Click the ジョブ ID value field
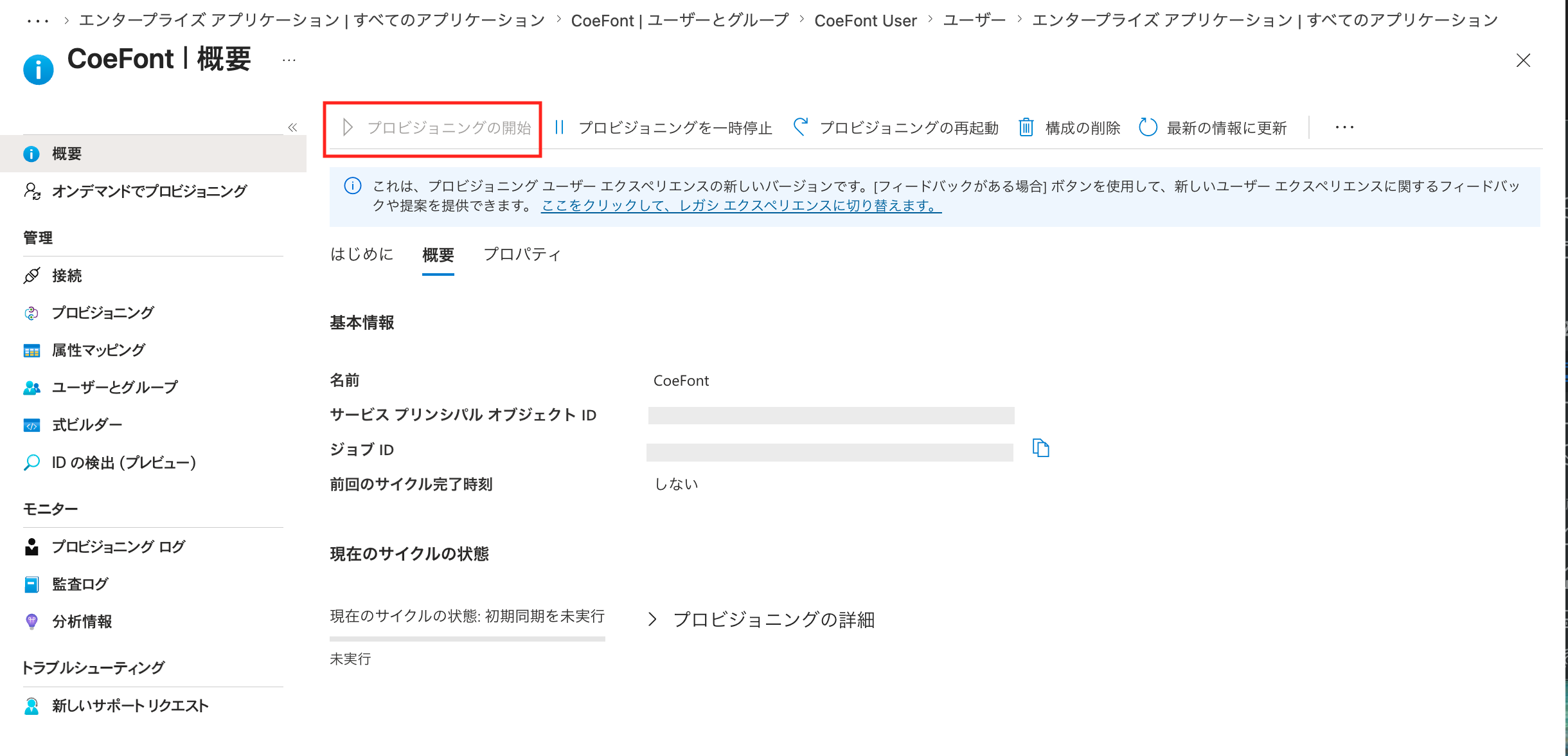This screenshot has width=1568, height=756. (830, 453)
